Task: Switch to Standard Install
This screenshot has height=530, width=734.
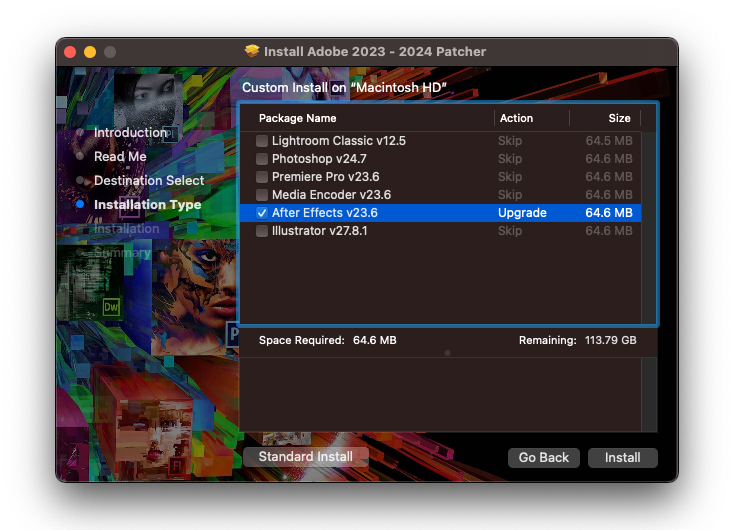Action: click(306, 456)
